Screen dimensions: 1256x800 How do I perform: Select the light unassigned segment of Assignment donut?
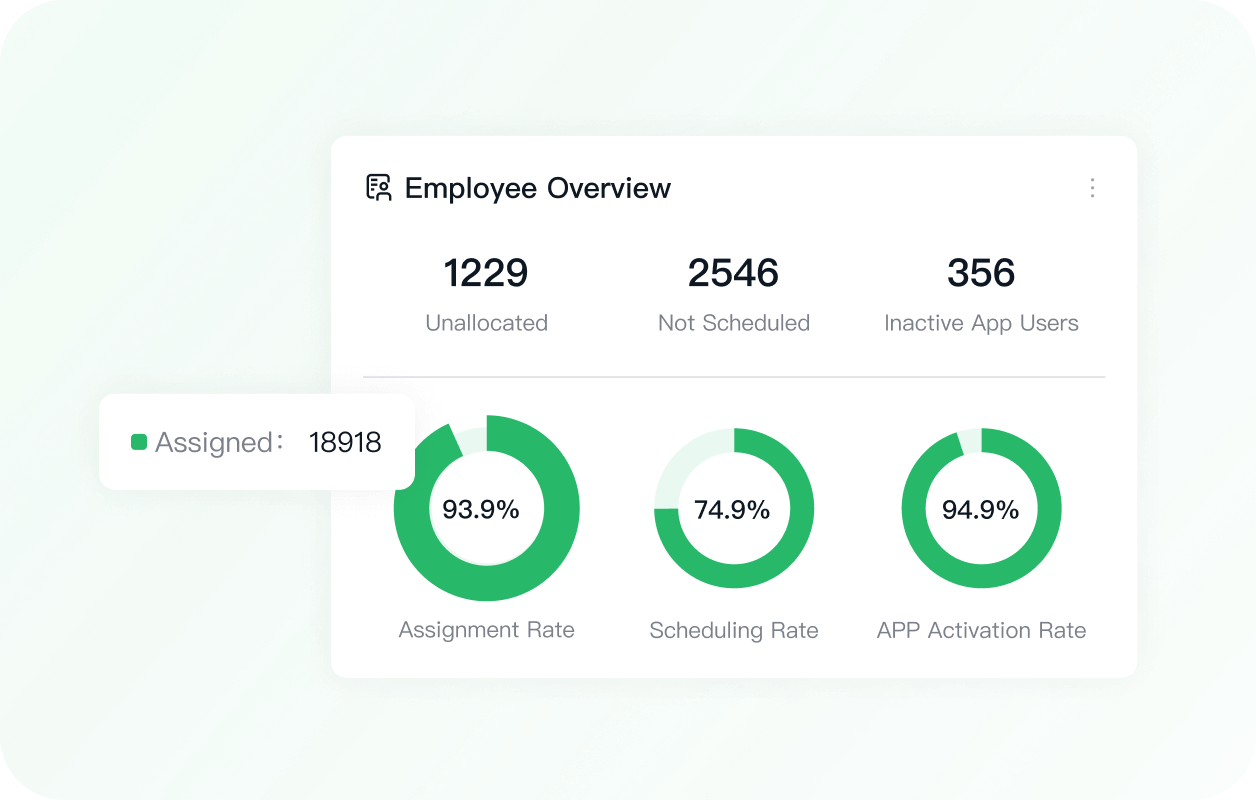tap(474, 438)
